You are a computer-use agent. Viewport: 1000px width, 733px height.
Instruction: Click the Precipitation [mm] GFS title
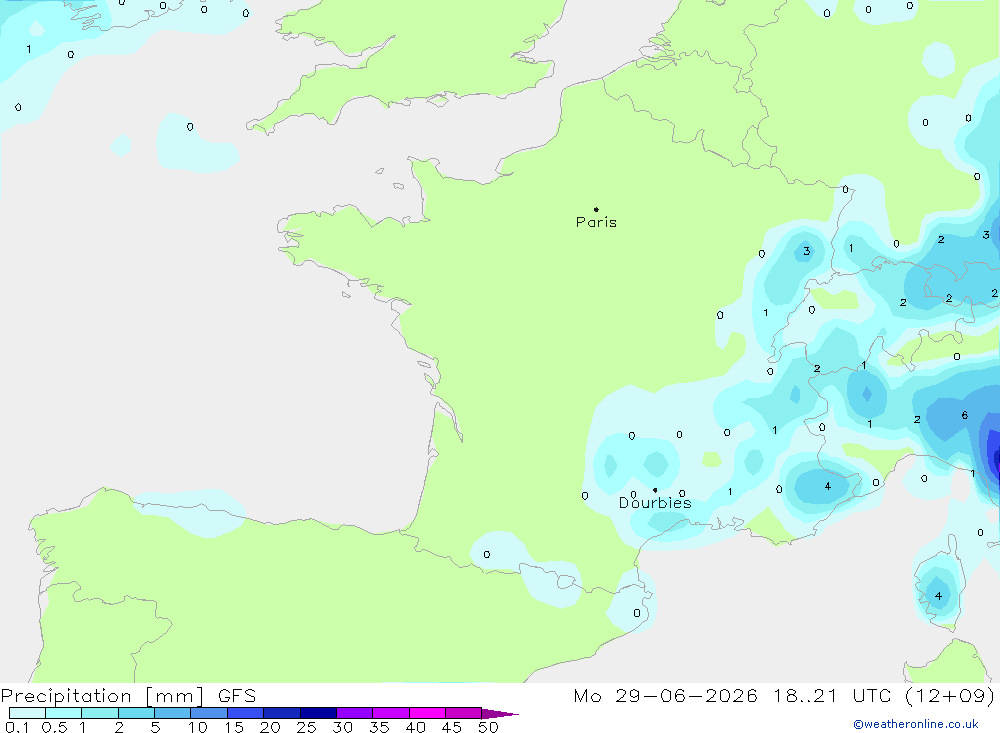128,695
